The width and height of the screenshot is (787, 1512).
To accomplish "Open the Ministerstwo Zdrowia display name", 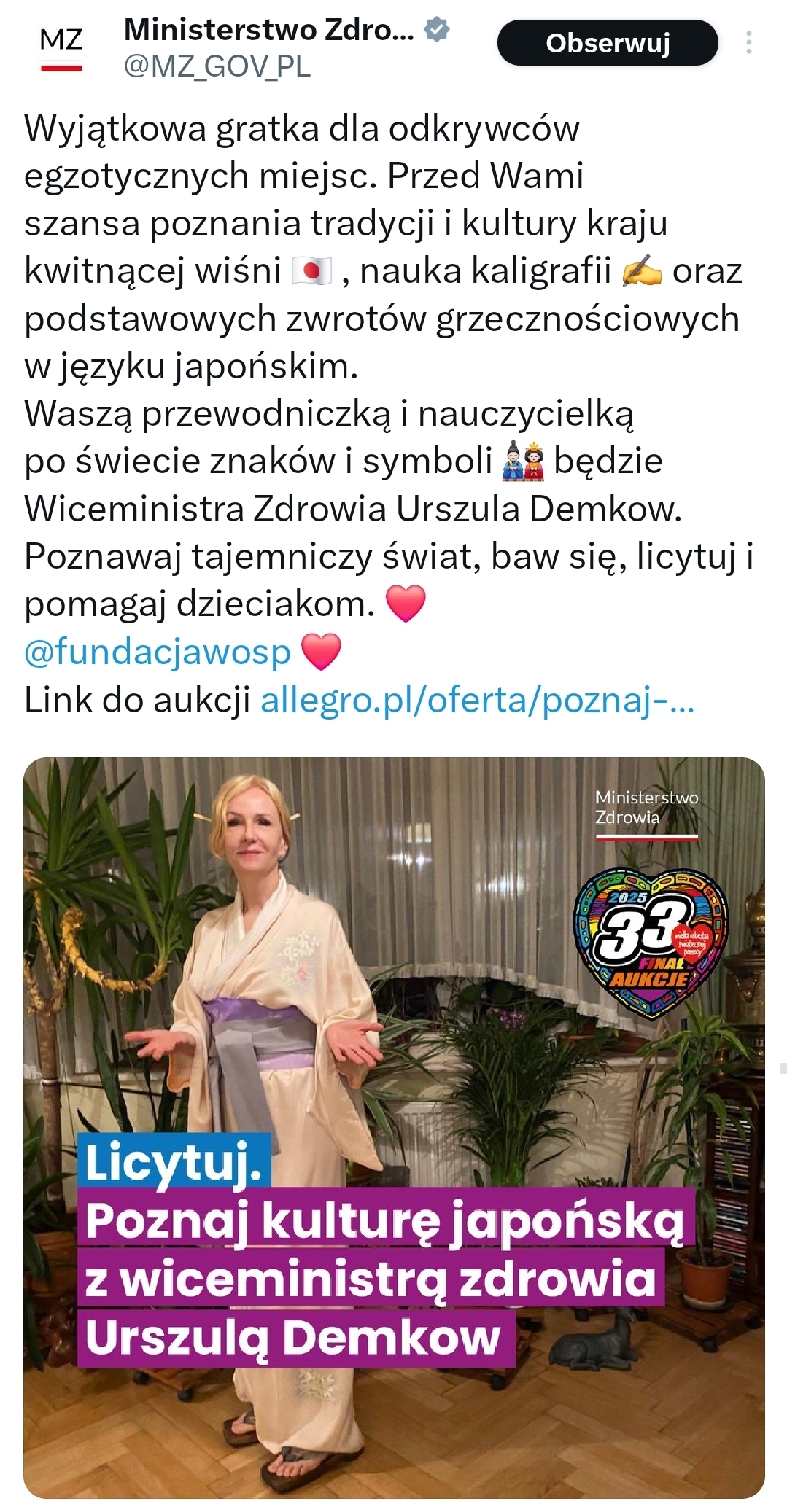I will (x=269, y=30).
